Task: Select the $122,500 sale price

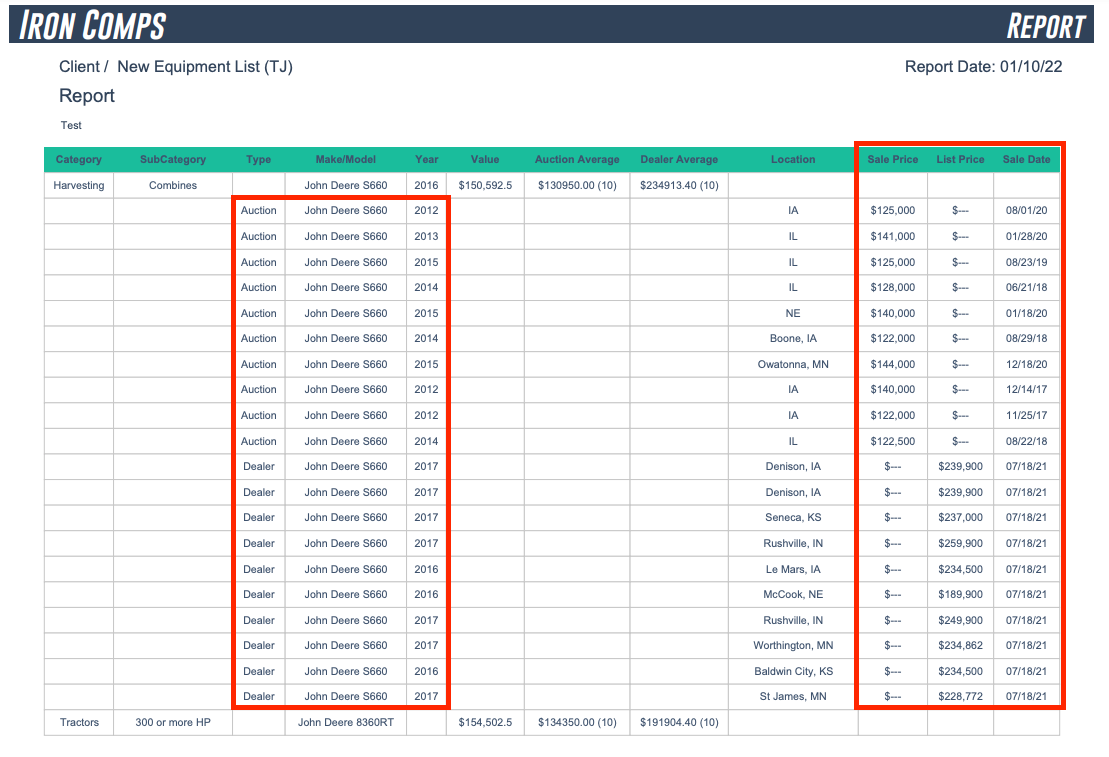Action: coord(893,441)
